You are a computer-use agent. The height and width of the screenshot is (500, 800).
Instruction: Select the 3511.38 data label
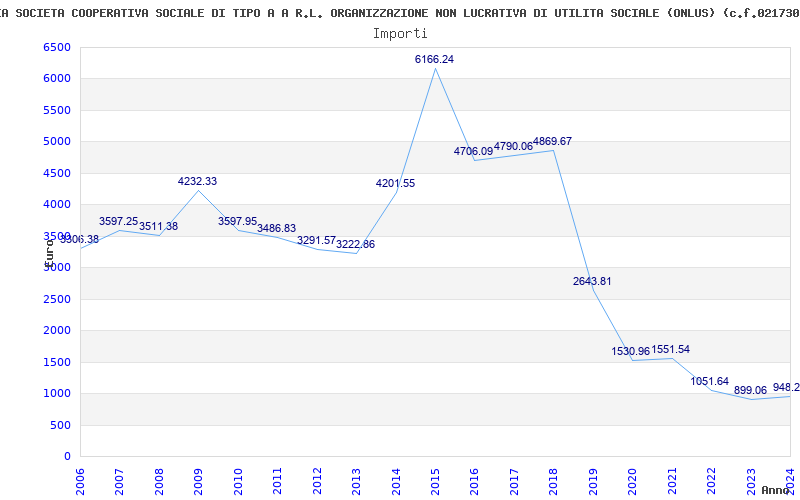[x=158, y=226]
